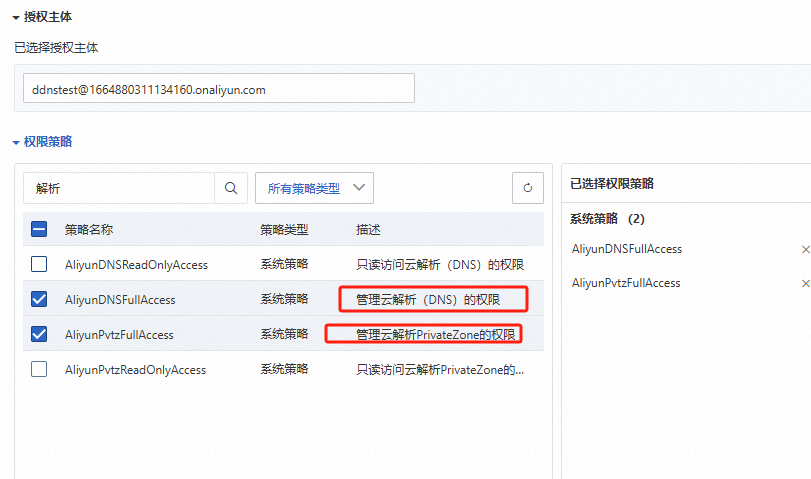Remove AliyunDNSFullAccess from selected policies
This screenshot has height=479, width=811.
(x=805, y=249)
